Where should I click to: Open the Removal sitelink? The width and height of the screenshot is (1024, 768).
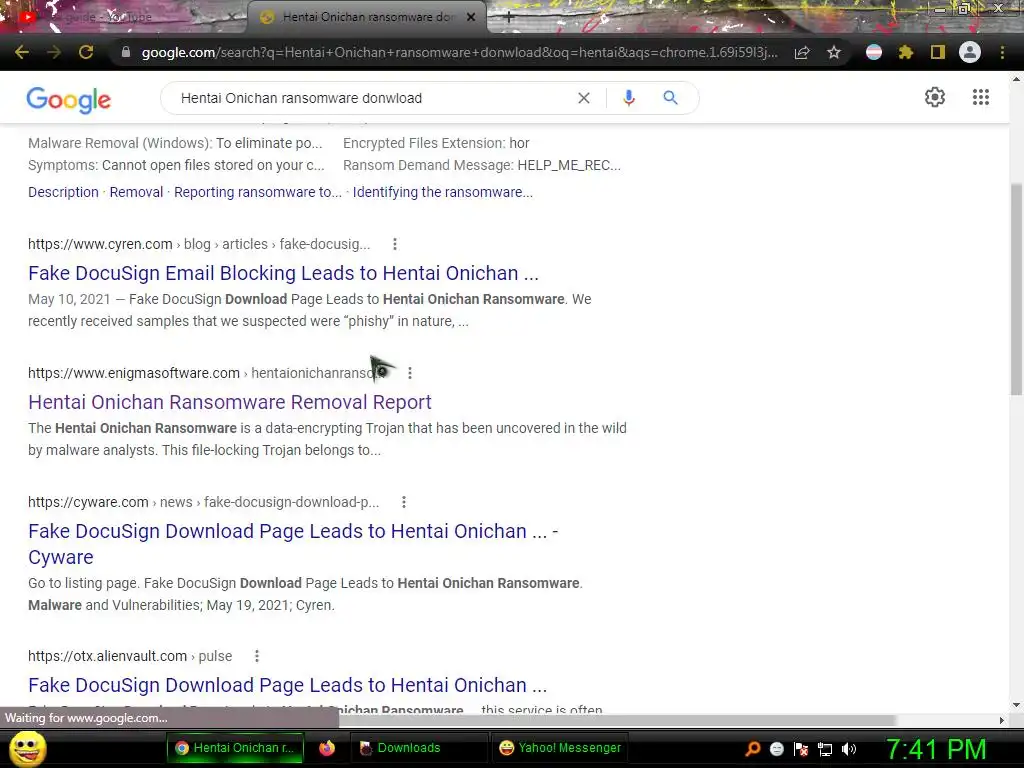136,192
